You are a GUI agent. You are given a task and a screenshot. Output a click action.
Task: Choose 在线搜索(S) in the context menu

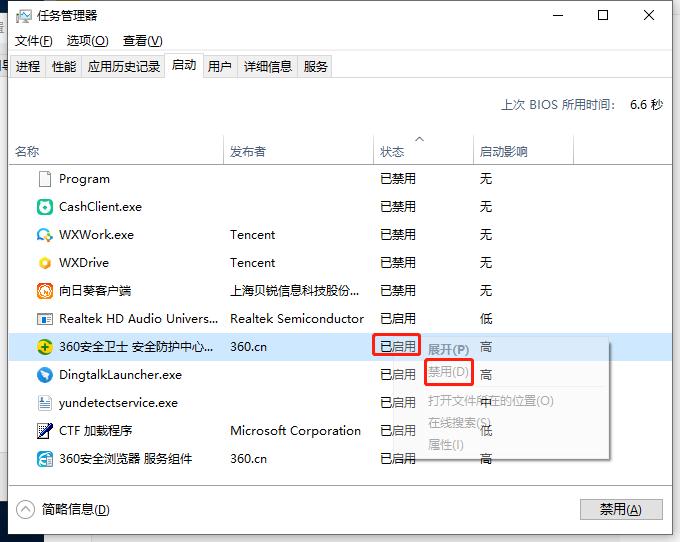[459, 422]
